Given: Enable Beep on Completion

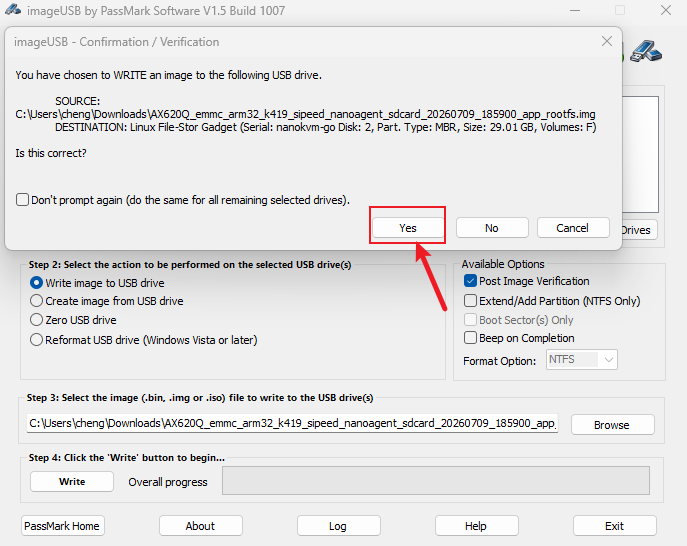Looking at the screenshot, I should 470,338.
